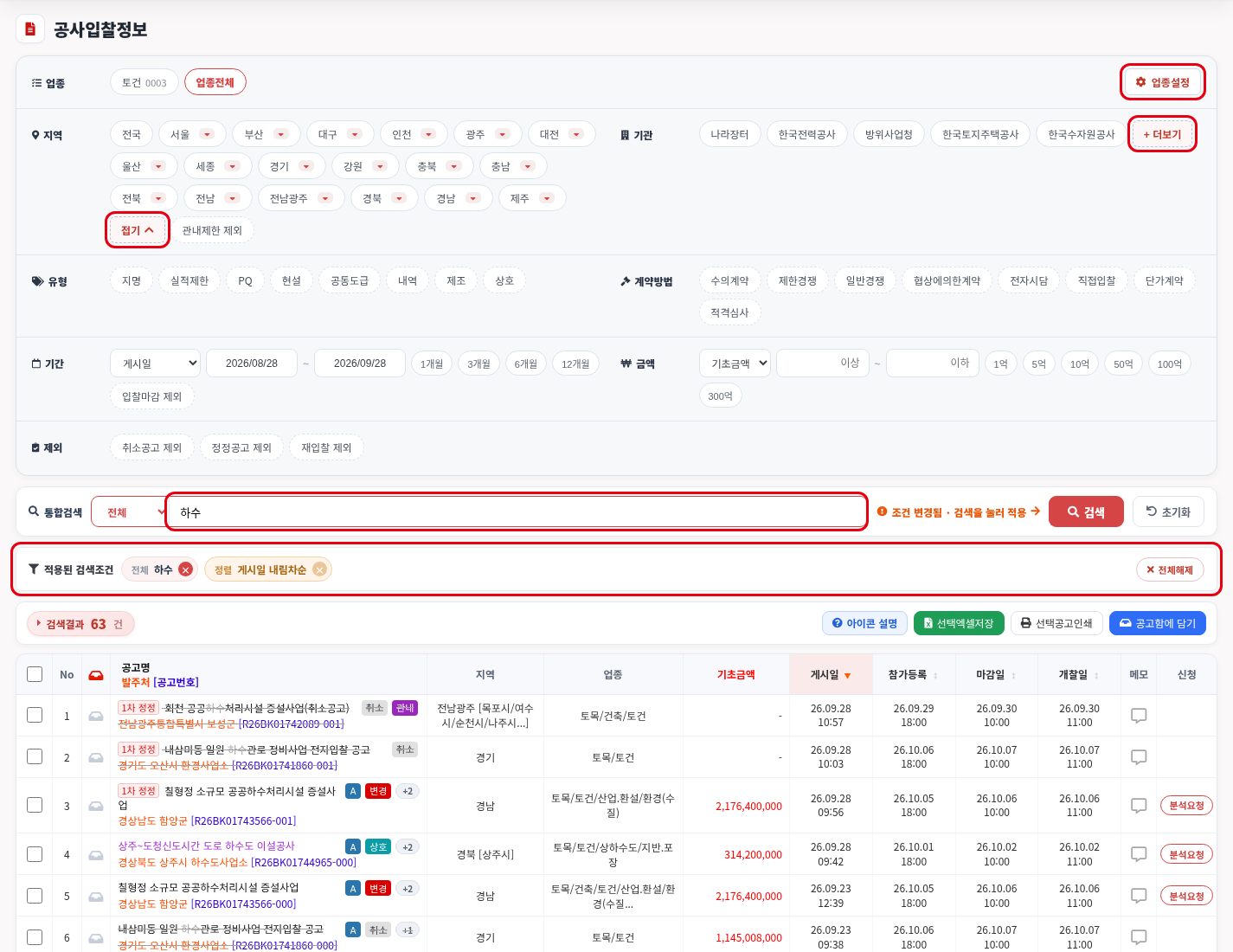Screen dimensions: 1233x952
Task: Open the 게시일 period type dropdown
Action: tap(155, 363)
